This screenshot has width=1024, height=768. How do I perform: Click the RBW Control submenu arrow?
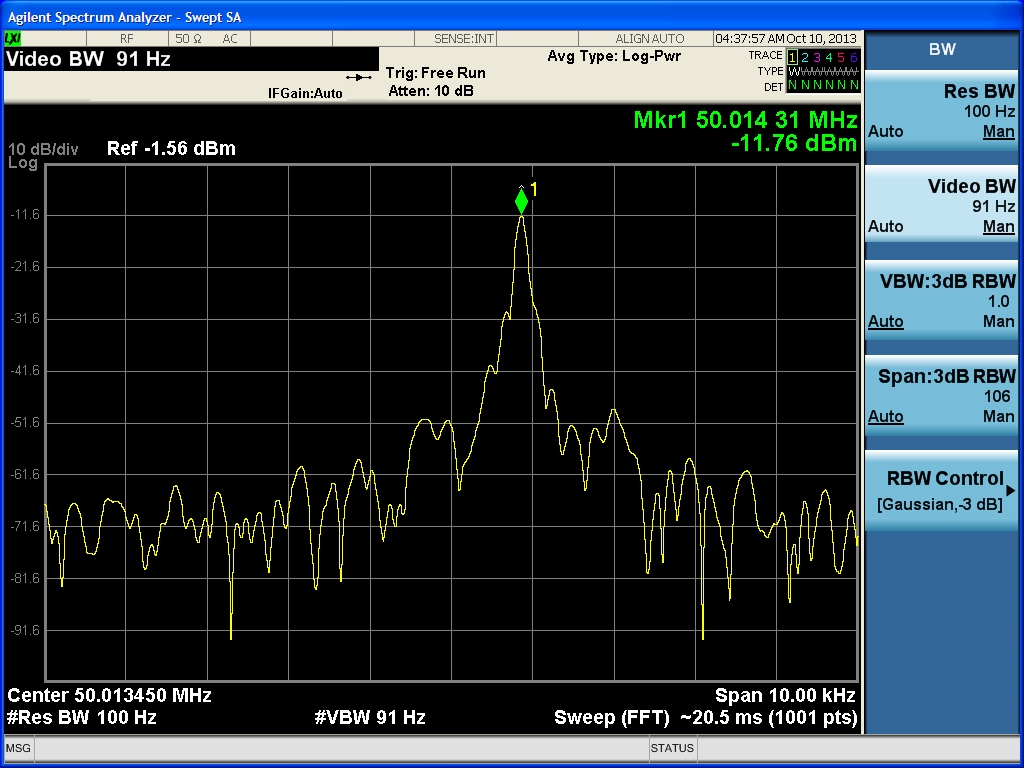[1011, 490]
